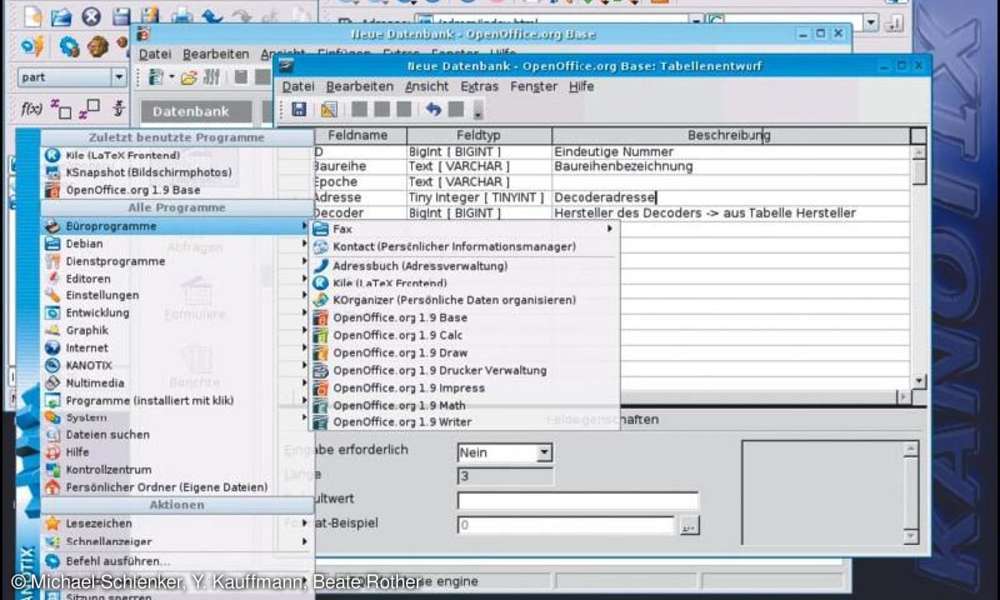Click the undo arrow in Tabellenentwurf toolbar
The image size is (1000, 600).
[433, 109]
